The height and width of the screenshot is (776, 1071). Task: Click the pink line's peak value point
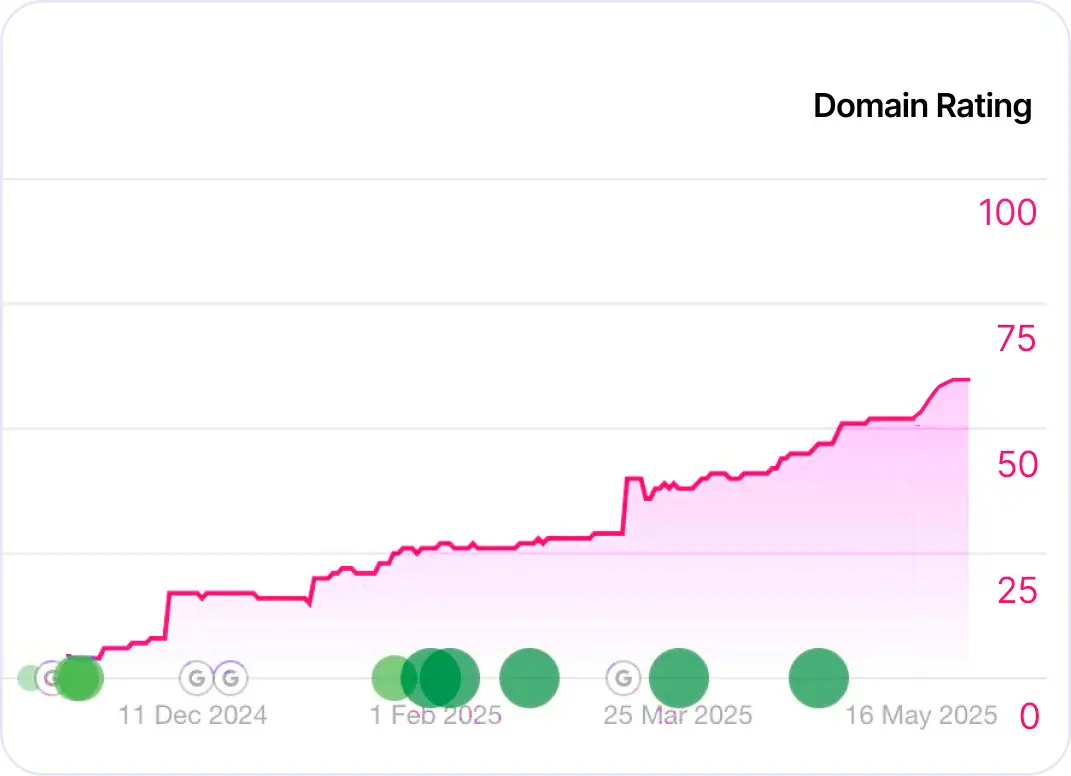click(x=958, y=380)
